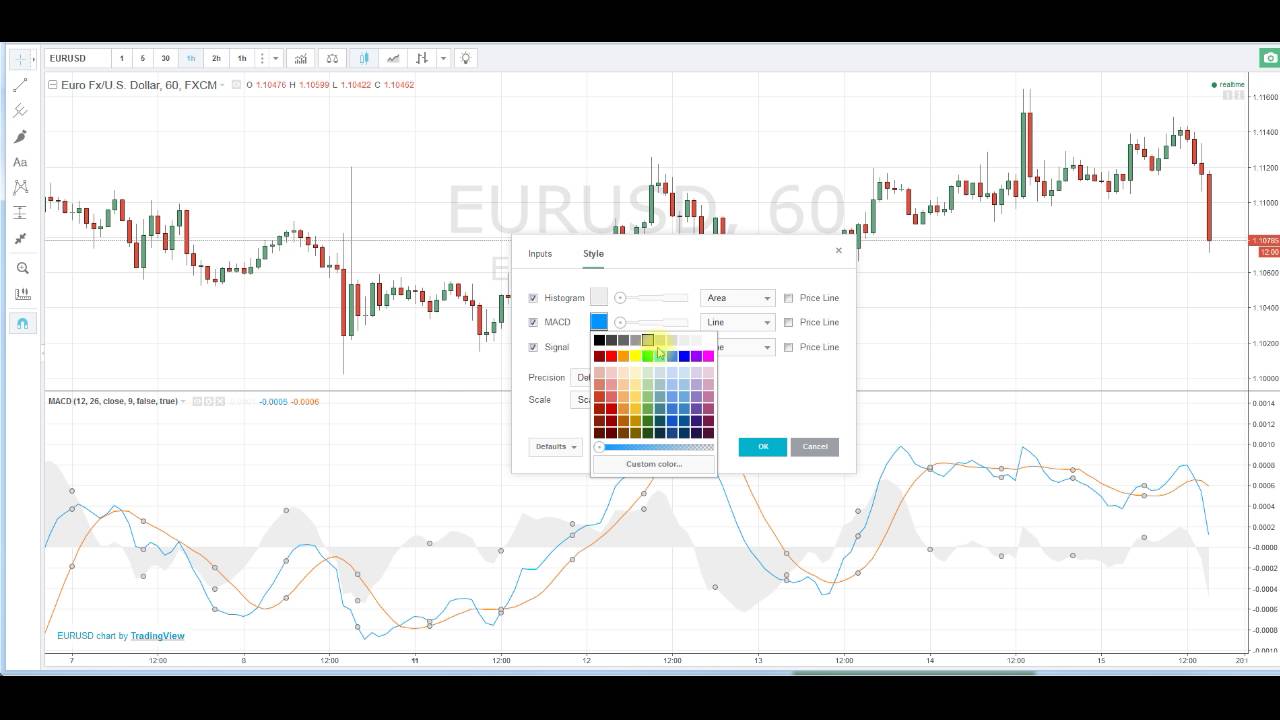Open the TradingView link
The width and height of the screenshot is (1280, 720).
[x=157, y=636]
